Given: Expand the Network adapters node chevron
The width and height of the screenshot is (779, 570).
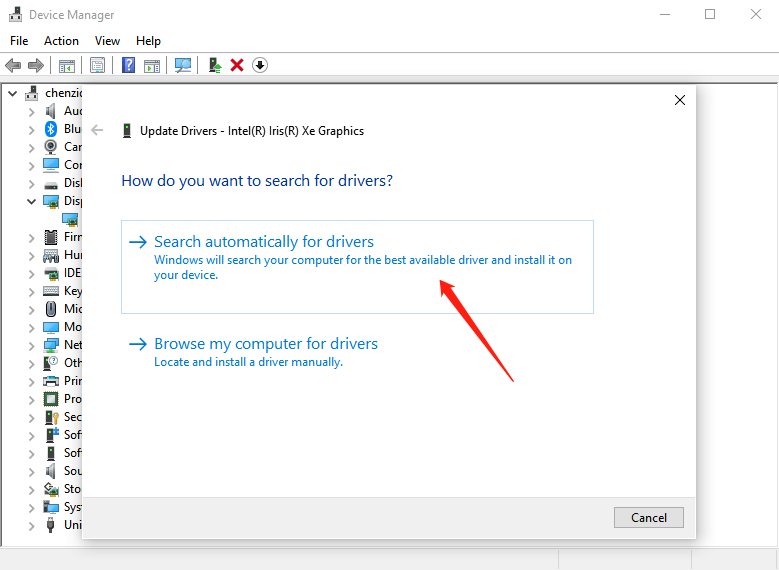Looking at the screenshot, I should click(x=32, y=345).
